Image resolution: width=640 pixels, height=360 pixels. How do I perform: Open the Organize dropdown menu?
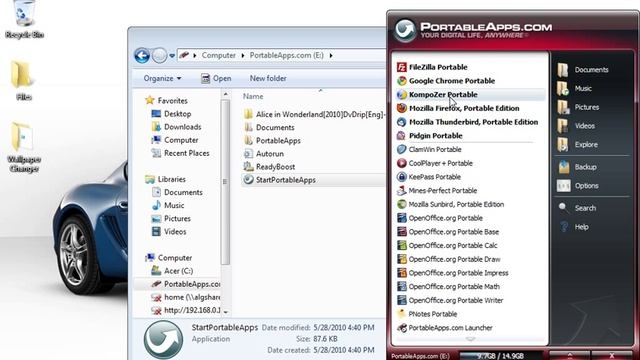click(x=162, y=78)
